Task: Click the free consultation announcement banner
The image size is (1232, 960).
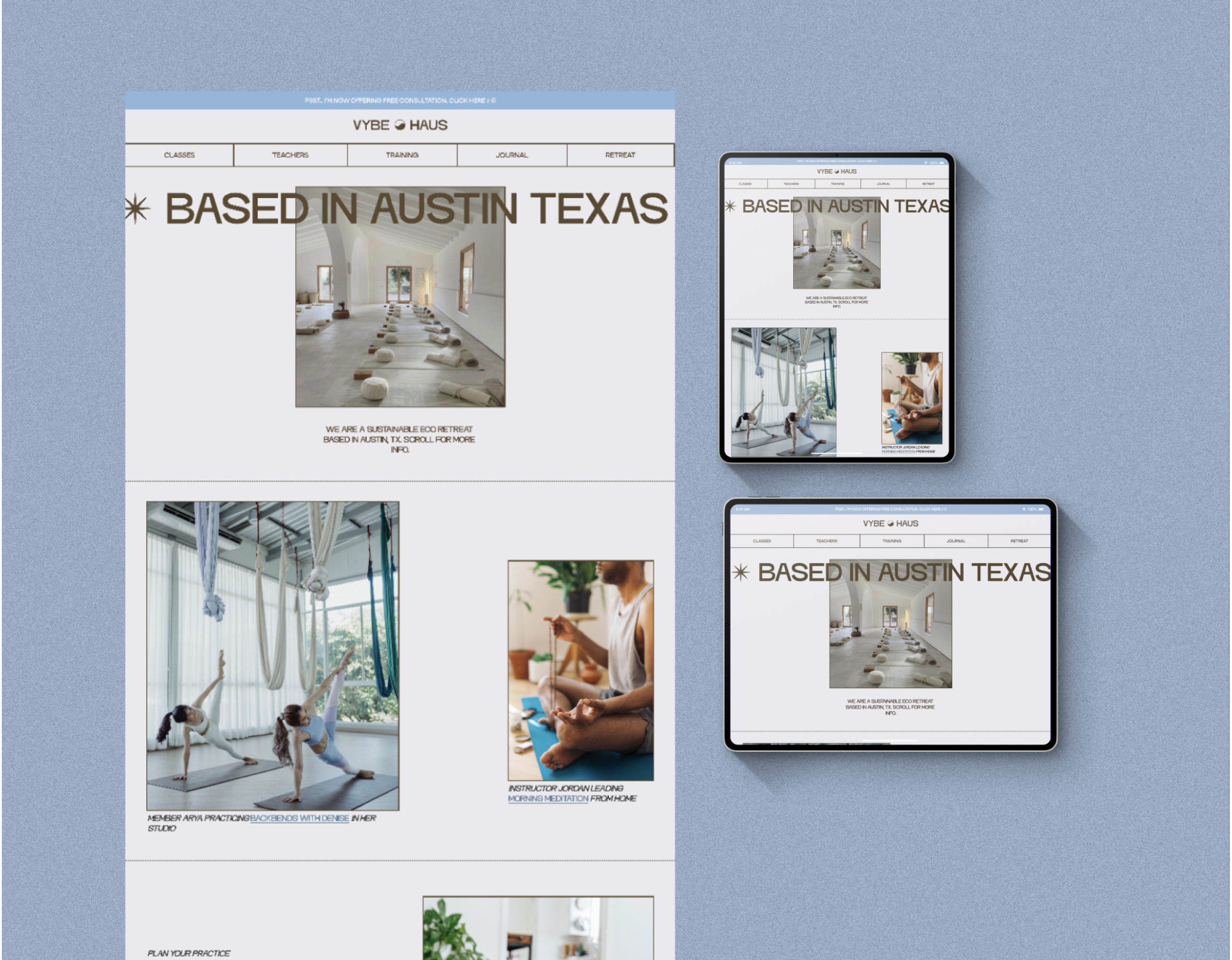Action: point(400,100)
